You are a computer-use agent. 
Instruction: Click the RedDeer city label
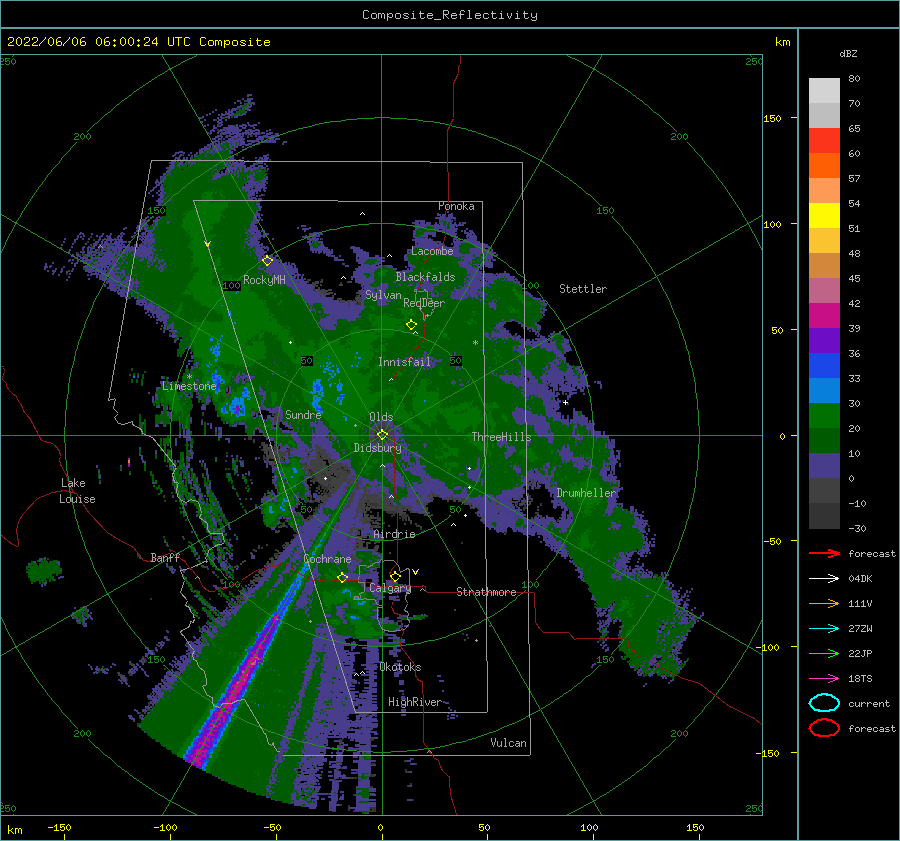pos(424,303)
